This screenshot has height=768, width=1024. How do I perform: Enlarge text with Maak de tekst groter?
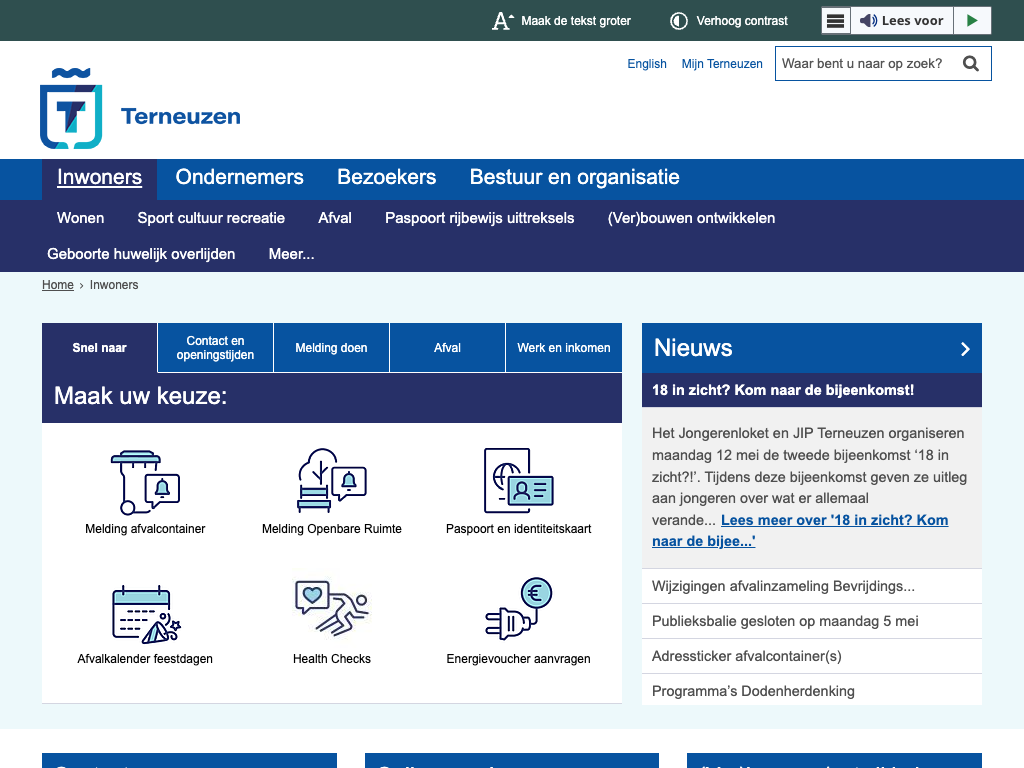[561, 21]
